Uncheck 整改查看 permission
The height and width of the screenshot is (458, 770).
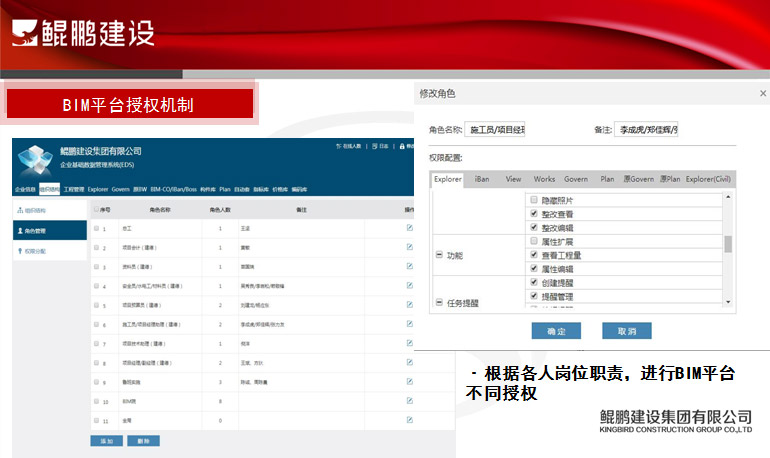(x=534, y=214)
